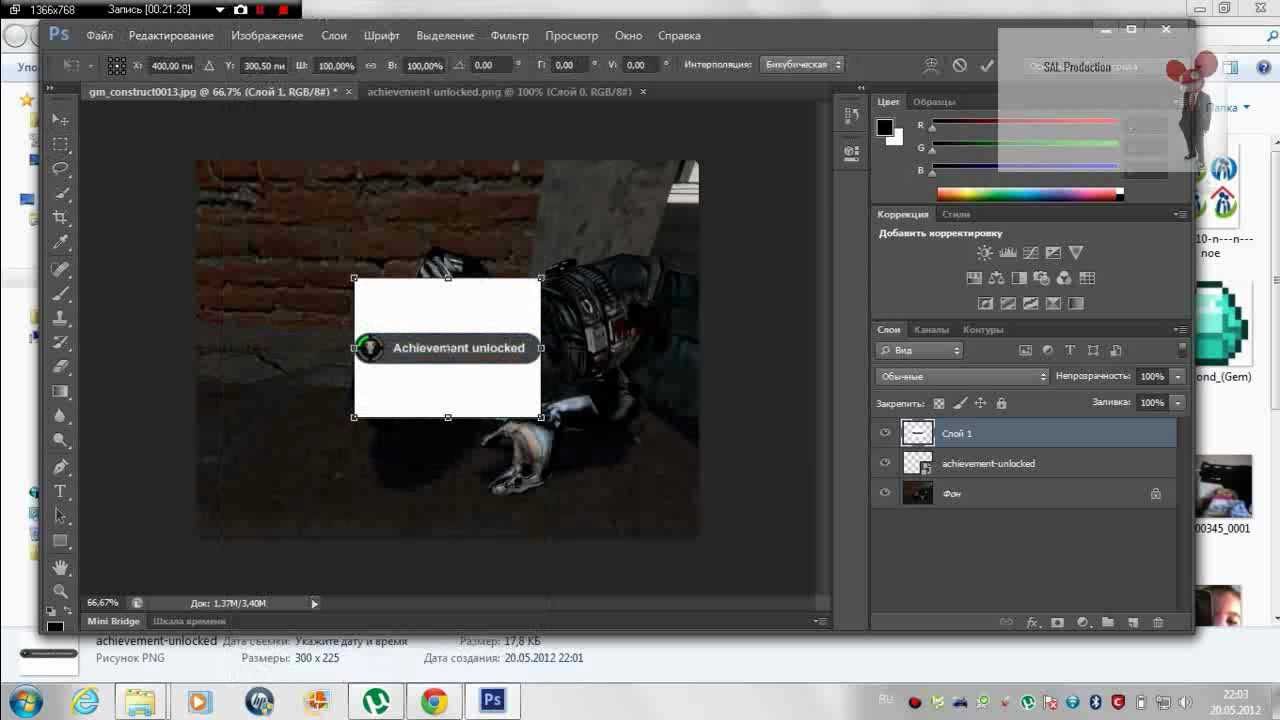Pick a color from the spectrum ramp
The width and height of the screenshot is (1280, 720).
pos(1030,194)
